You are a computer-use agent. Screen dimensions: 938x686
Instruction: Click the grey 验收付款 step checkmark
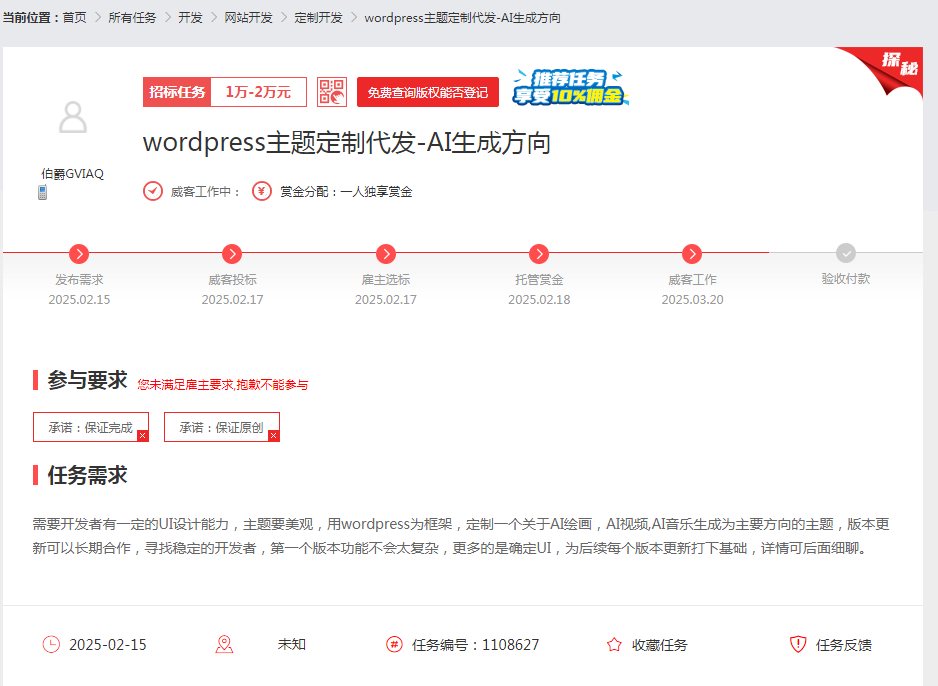point(846,253)
